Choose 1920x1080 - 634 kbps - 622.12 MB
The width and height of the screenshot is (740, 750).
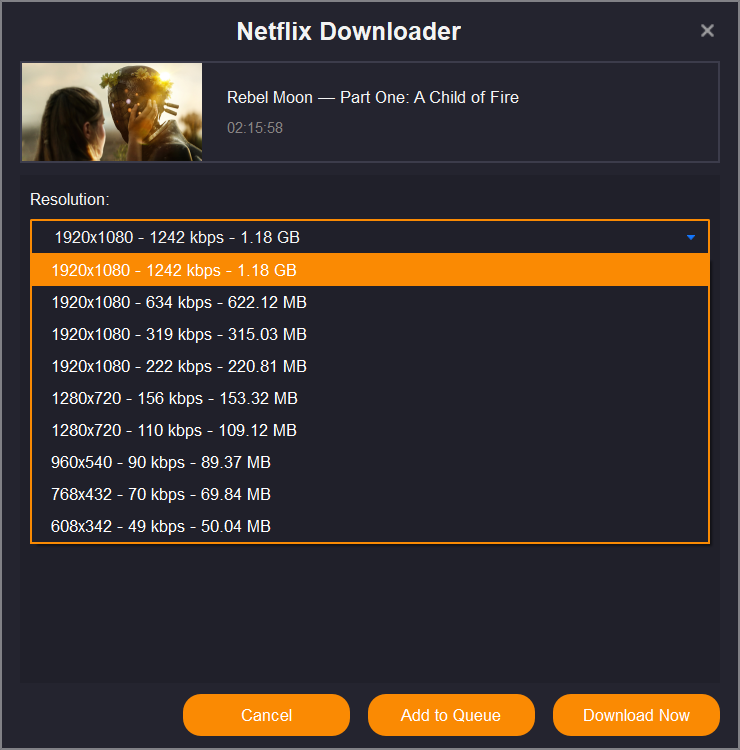[x=369, y=302]
